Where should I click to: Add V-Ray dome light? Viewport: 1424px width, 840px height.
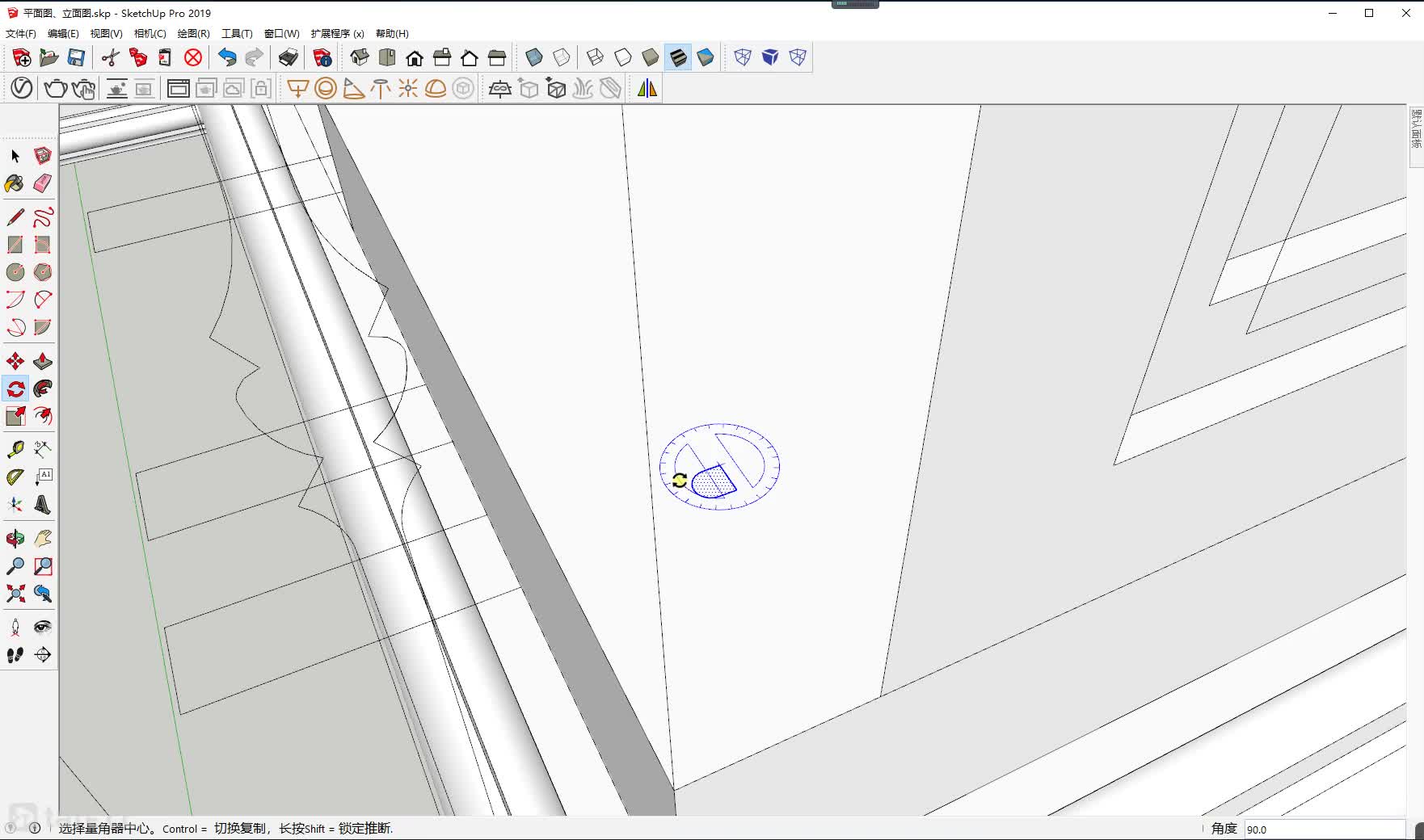(x=436, y=88)
